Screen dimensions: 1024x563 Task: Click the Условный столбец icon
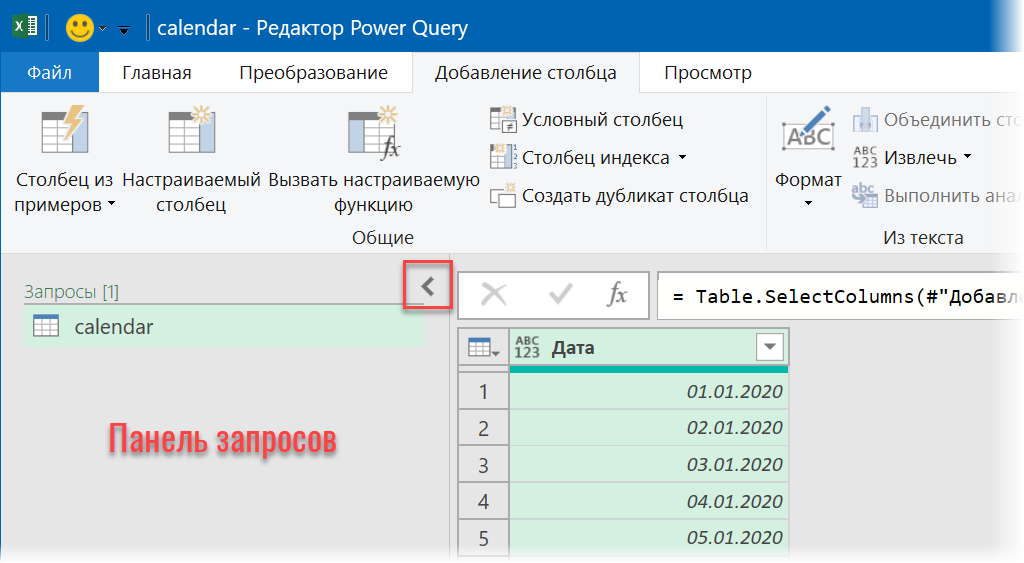503,120
